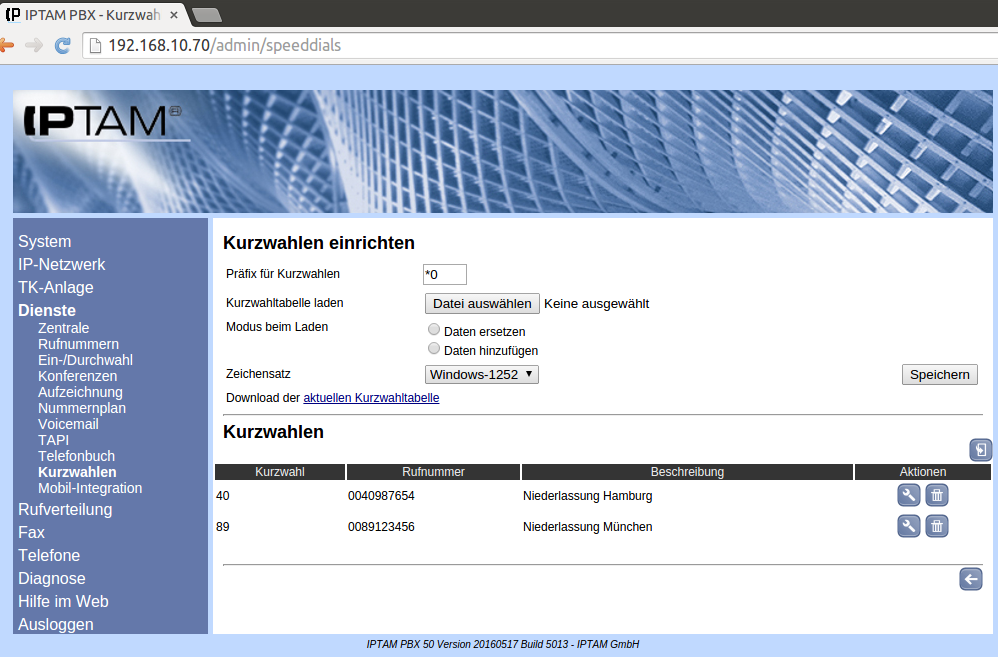Expand the TK-Anlage menu section
The image size is (998, 657).
[56, 287]
